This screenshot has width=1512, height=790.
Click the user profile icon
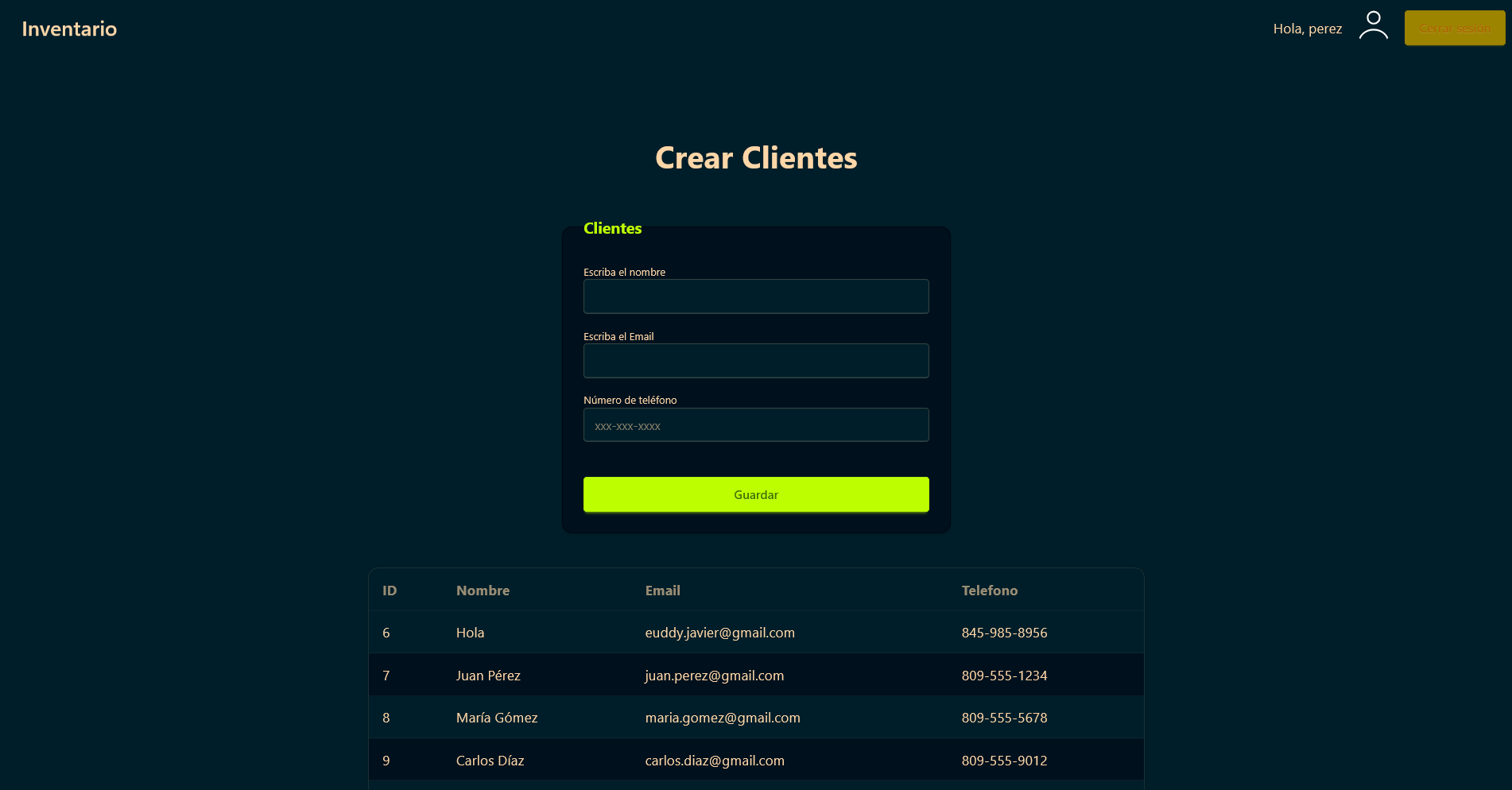(x=1373, y=25)
